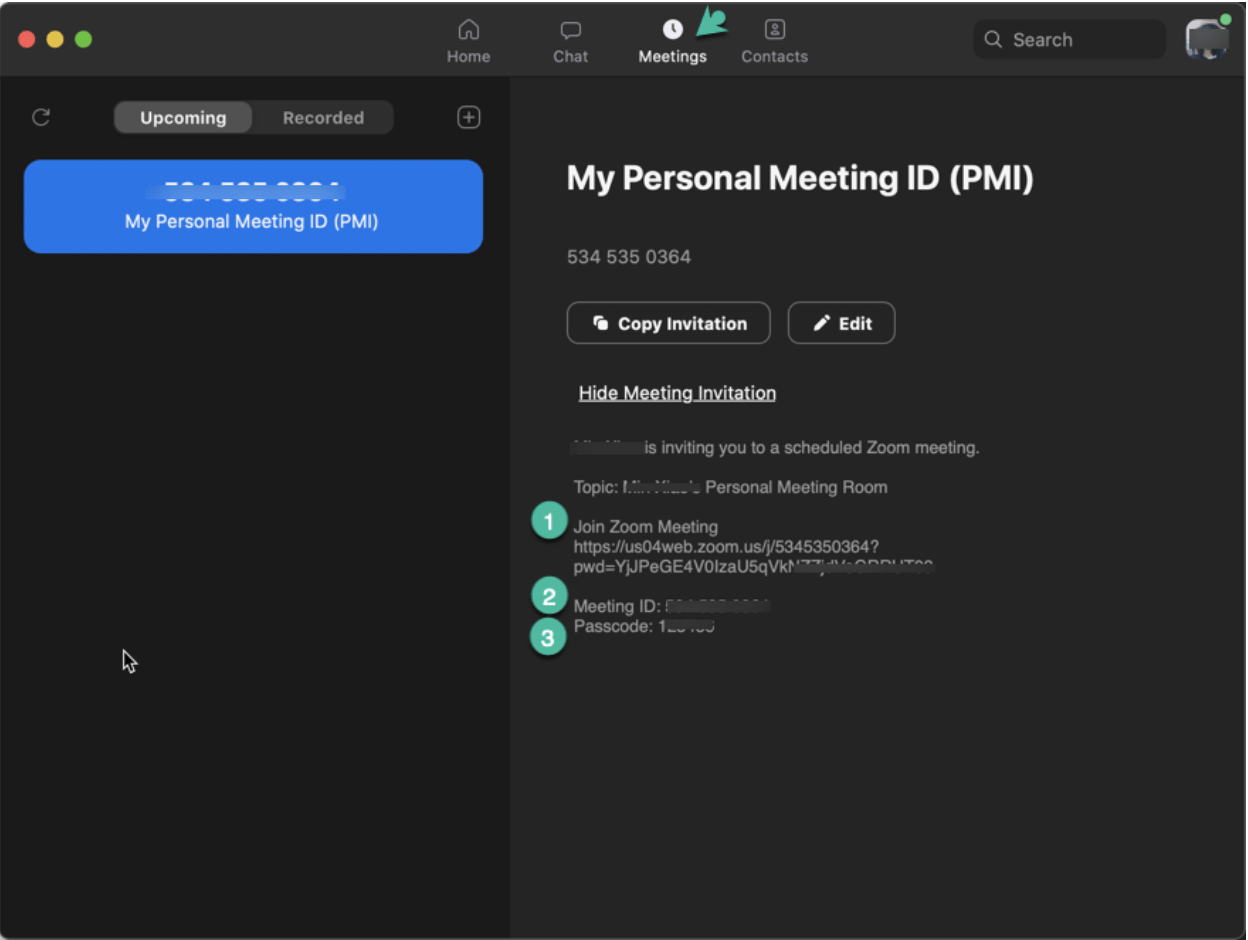Click the search magnifier icon
Viewport: 1248px width, 940px height.
[993, 39]
